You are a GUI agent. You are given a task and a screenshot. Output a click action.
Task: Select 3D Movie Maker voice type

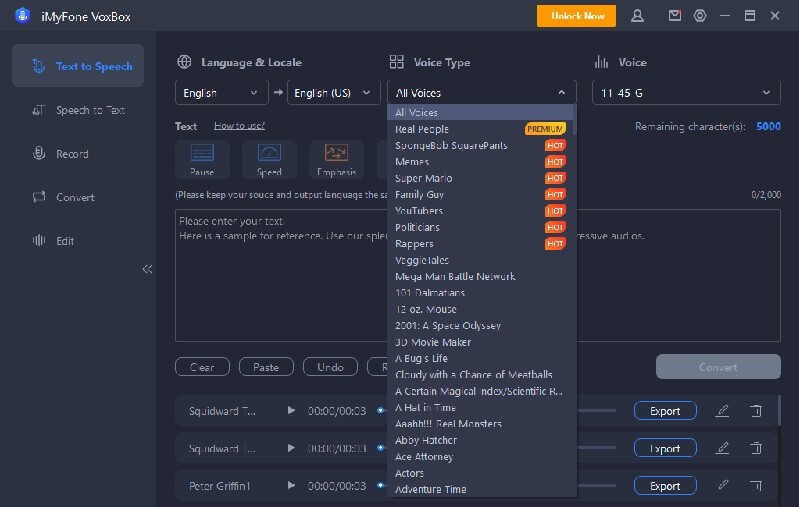coord(480,342)
